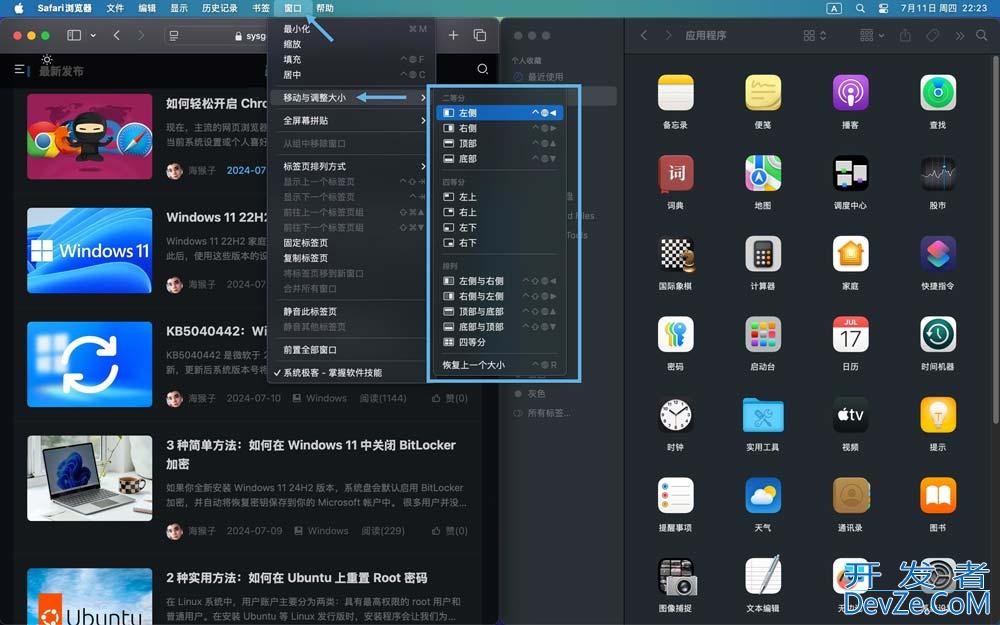Click Spotlight search icon in menu bar

pyautogui.click(x=860, y=8)
